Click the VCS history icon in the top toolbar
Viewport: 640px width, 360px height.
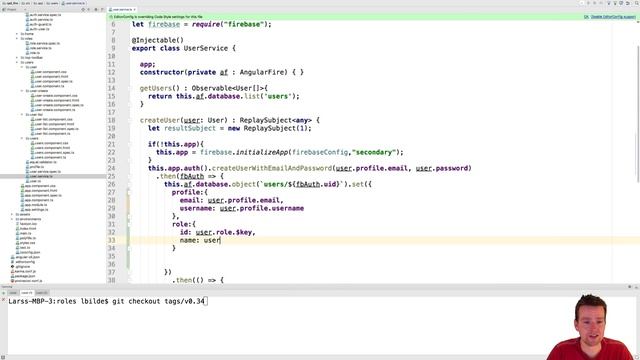(621, 3)
